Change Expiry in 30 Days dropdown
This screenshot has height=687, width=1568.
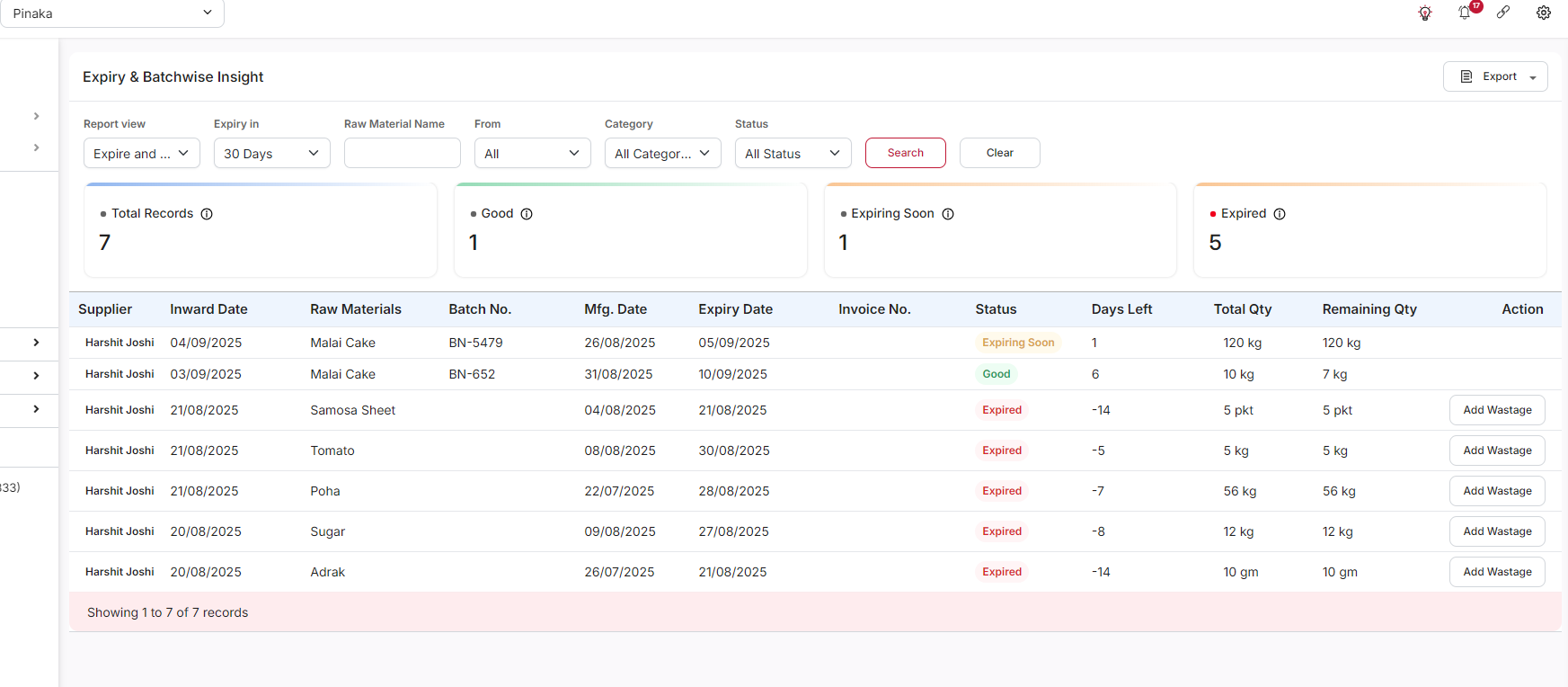click(272, 153)
